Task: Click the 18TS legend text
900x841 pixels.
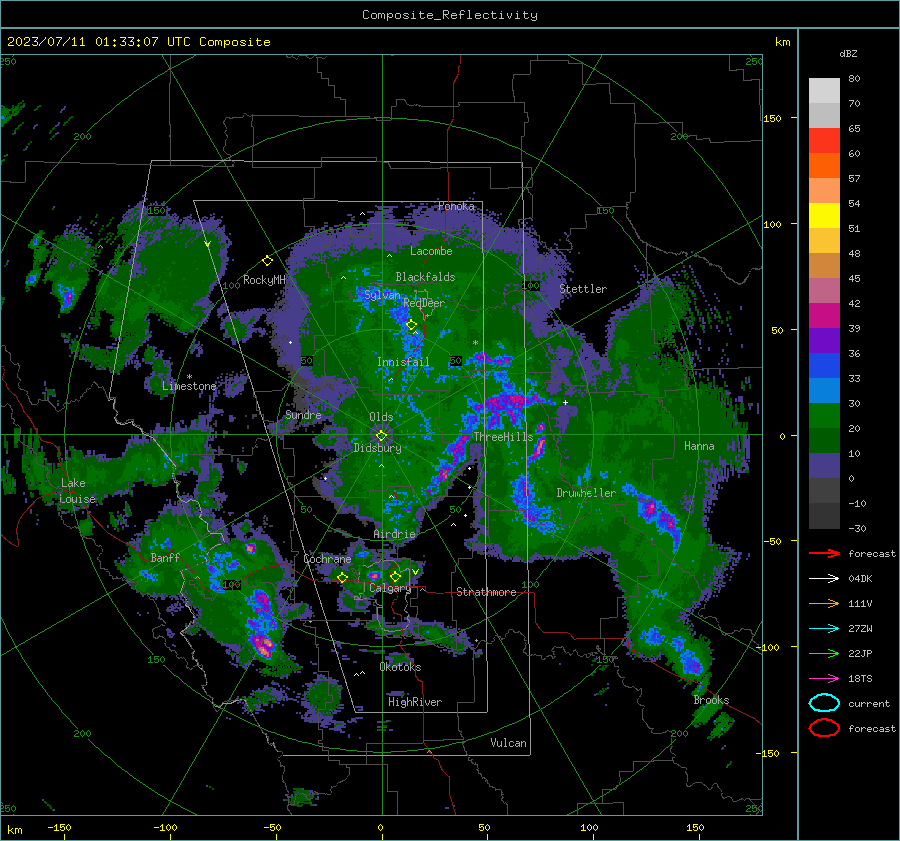Action: pyautogui.click(x=860, y=678)
